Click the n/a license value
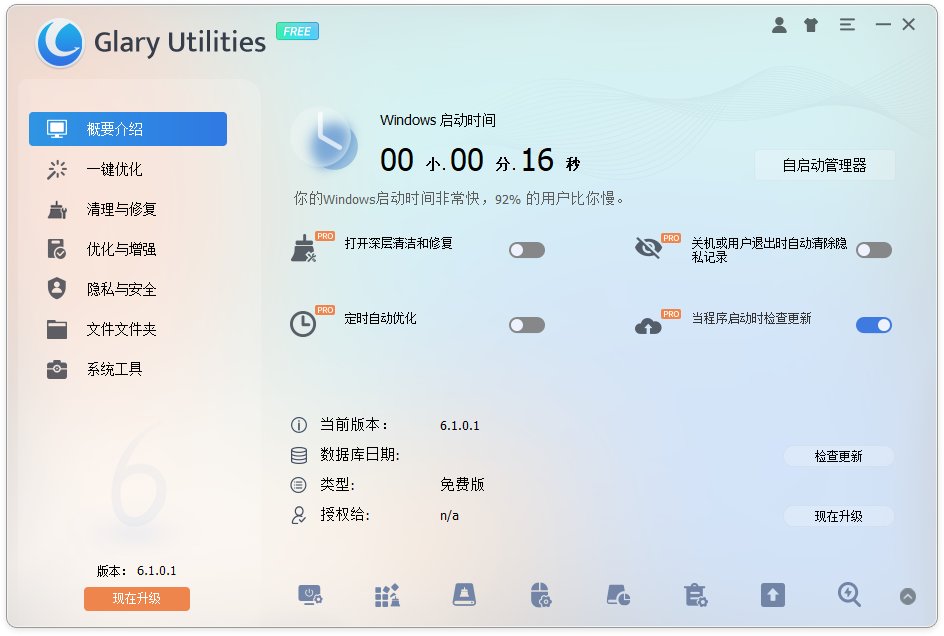Image resolution: width=944 pixels, height=636 pixels. (x=449, y=516)
